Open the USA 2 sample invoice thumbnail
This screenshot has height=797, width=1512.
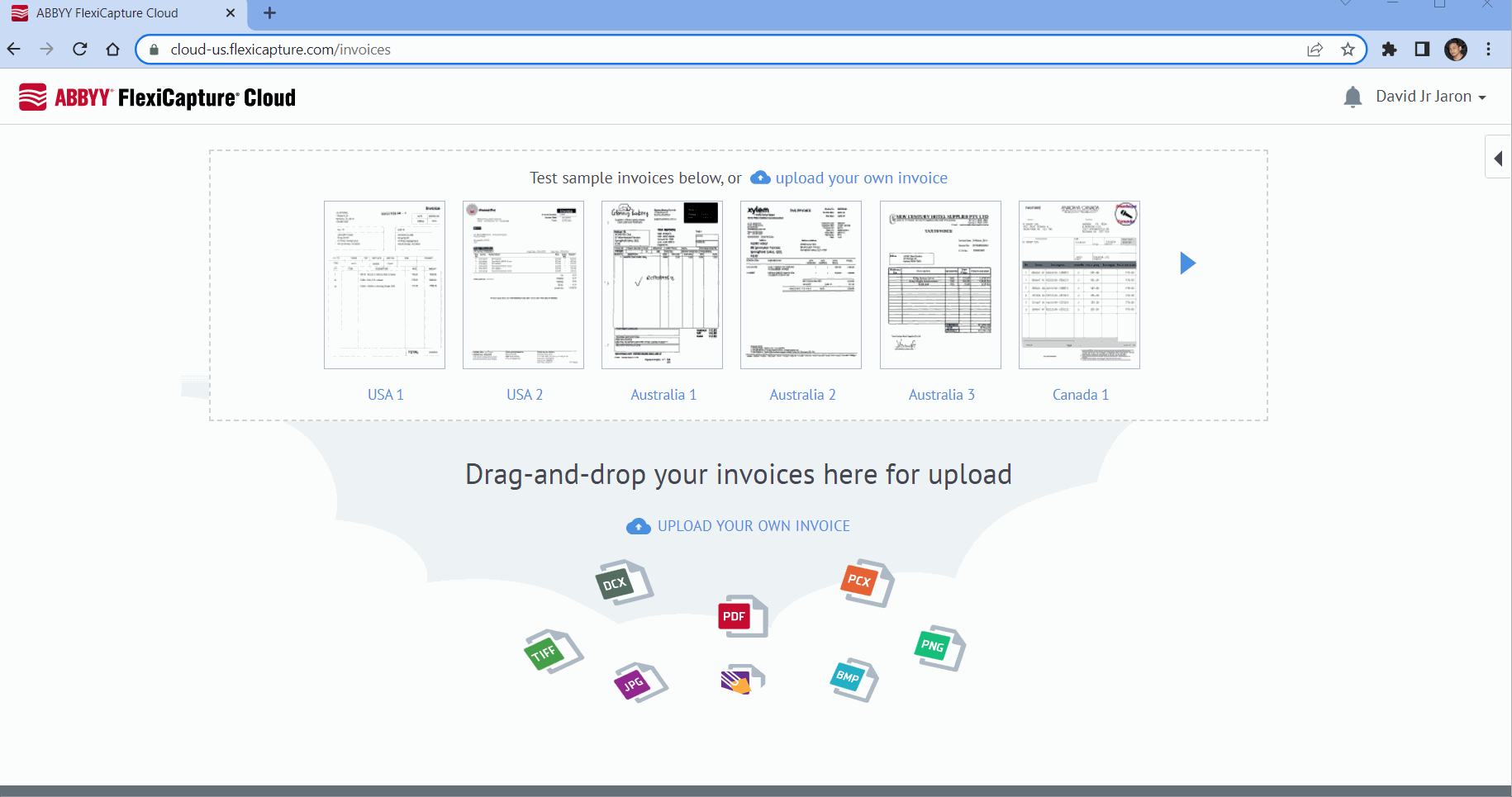pyautogui.click(x=523, y=285)
